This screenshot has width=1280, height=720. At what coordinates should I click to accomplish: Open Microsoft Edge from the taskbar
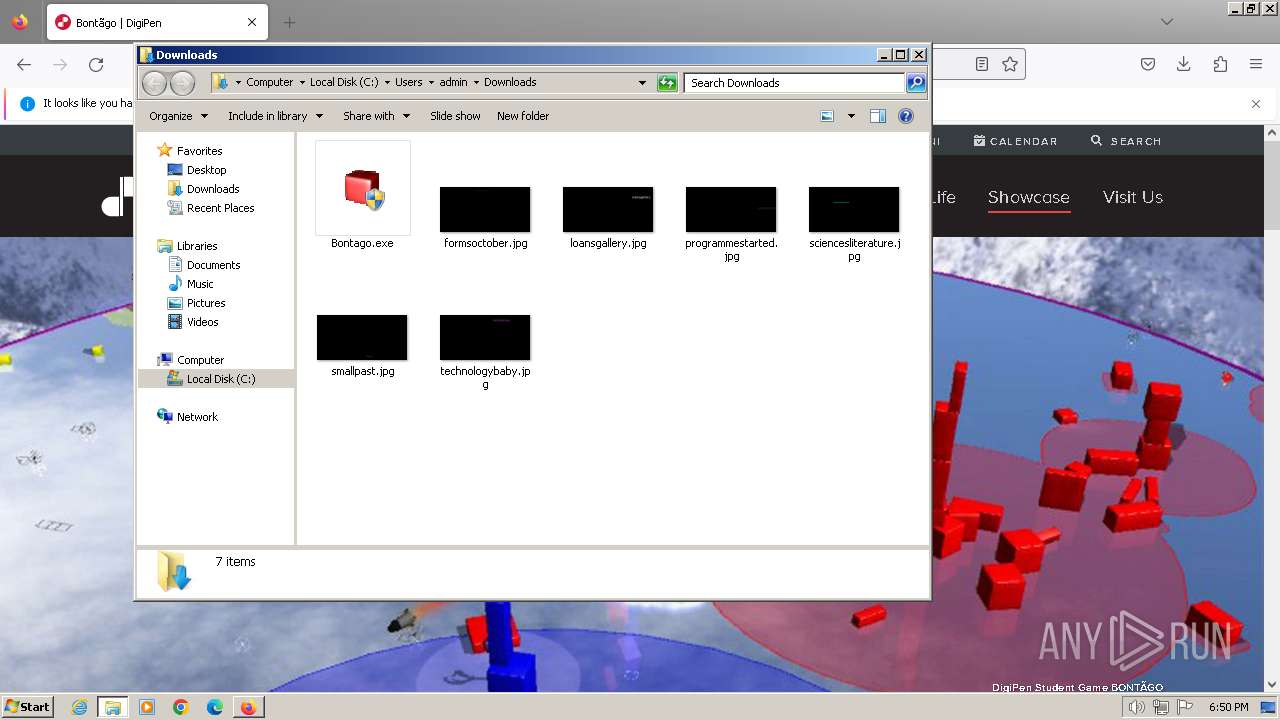click(214, 707)
